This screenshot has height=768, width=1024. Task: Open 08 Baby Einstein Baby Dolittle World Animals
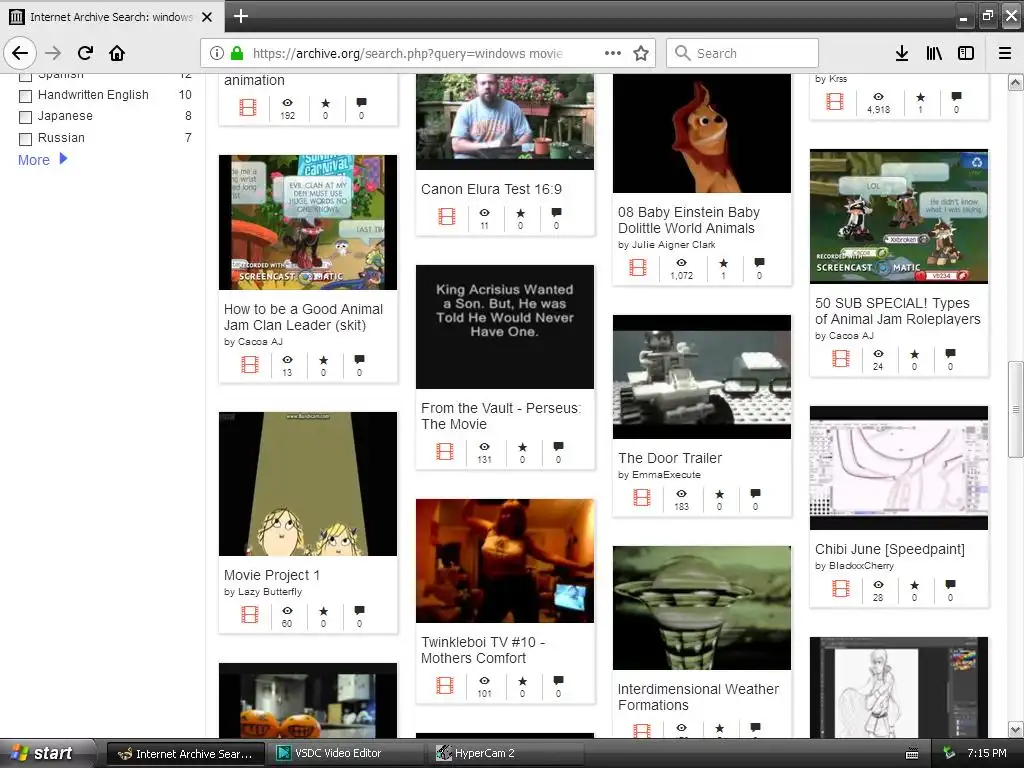click(x=689, y=220)
